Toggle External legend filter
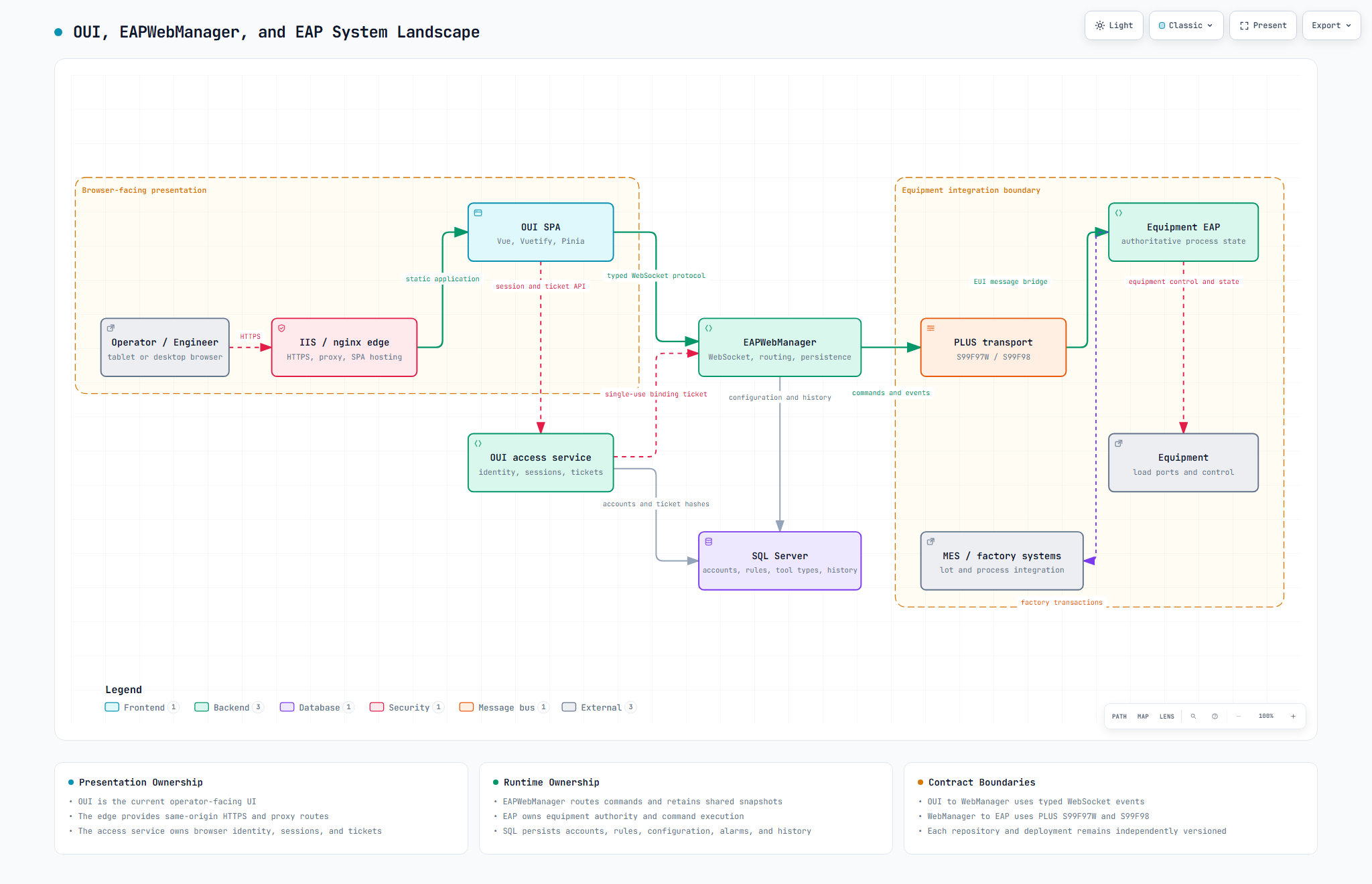The image size is (1372, 884). [599, 707]
